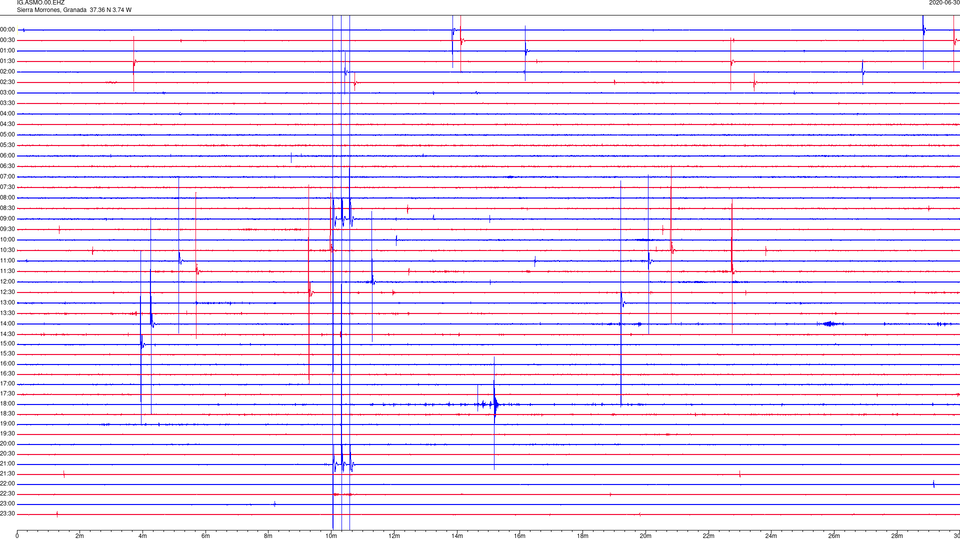Select the 09:30 trace time label
This screenshot has height=540, width=960.
[7, 229]
